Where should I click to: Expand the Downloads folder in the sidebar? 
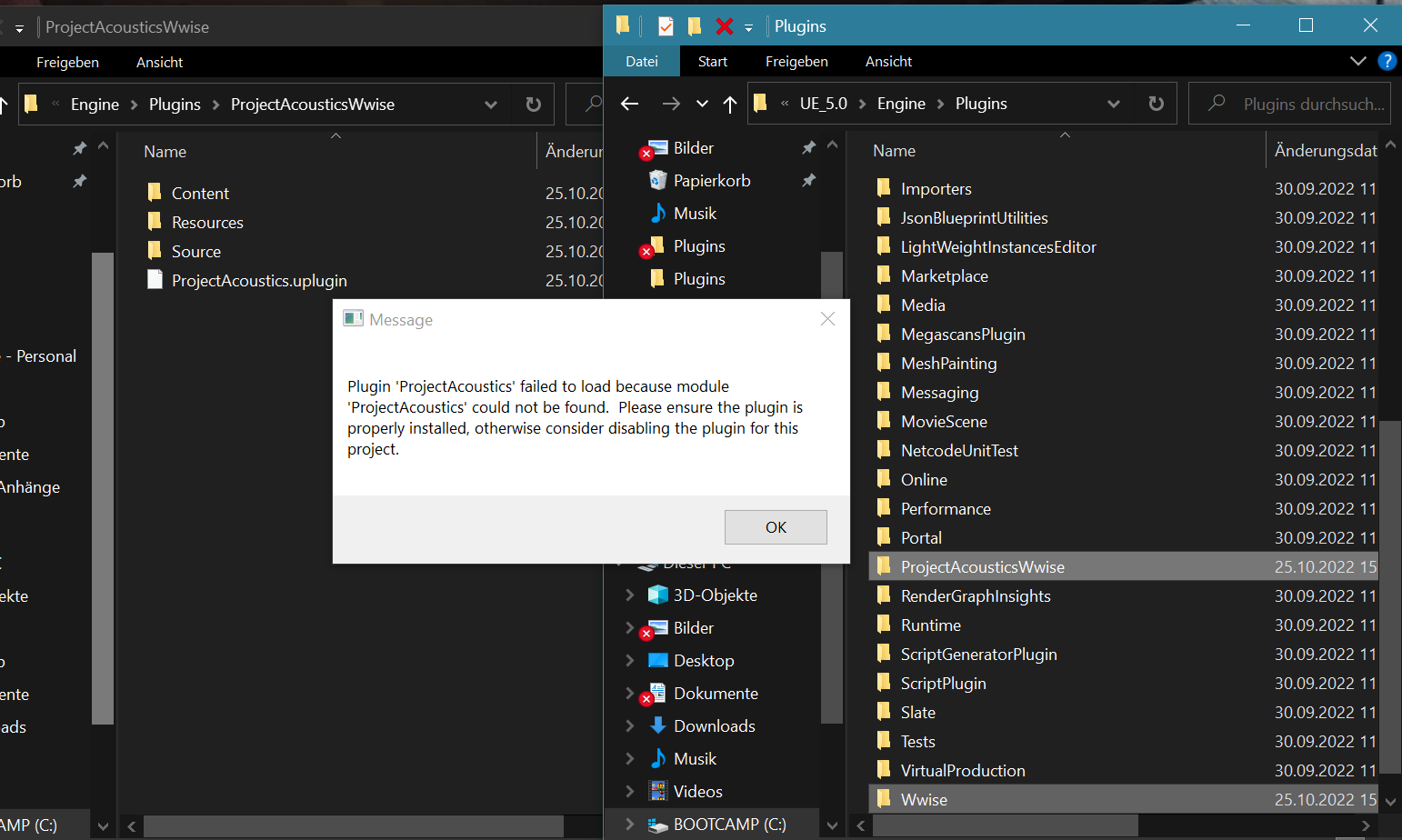[630, 725]
